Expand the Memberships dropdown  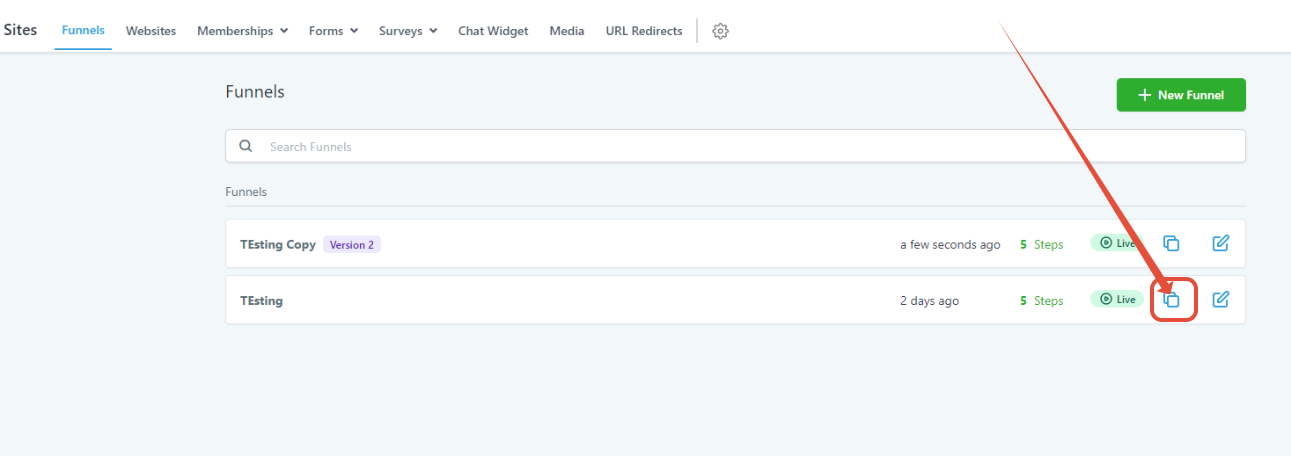(x=242, y=31)
